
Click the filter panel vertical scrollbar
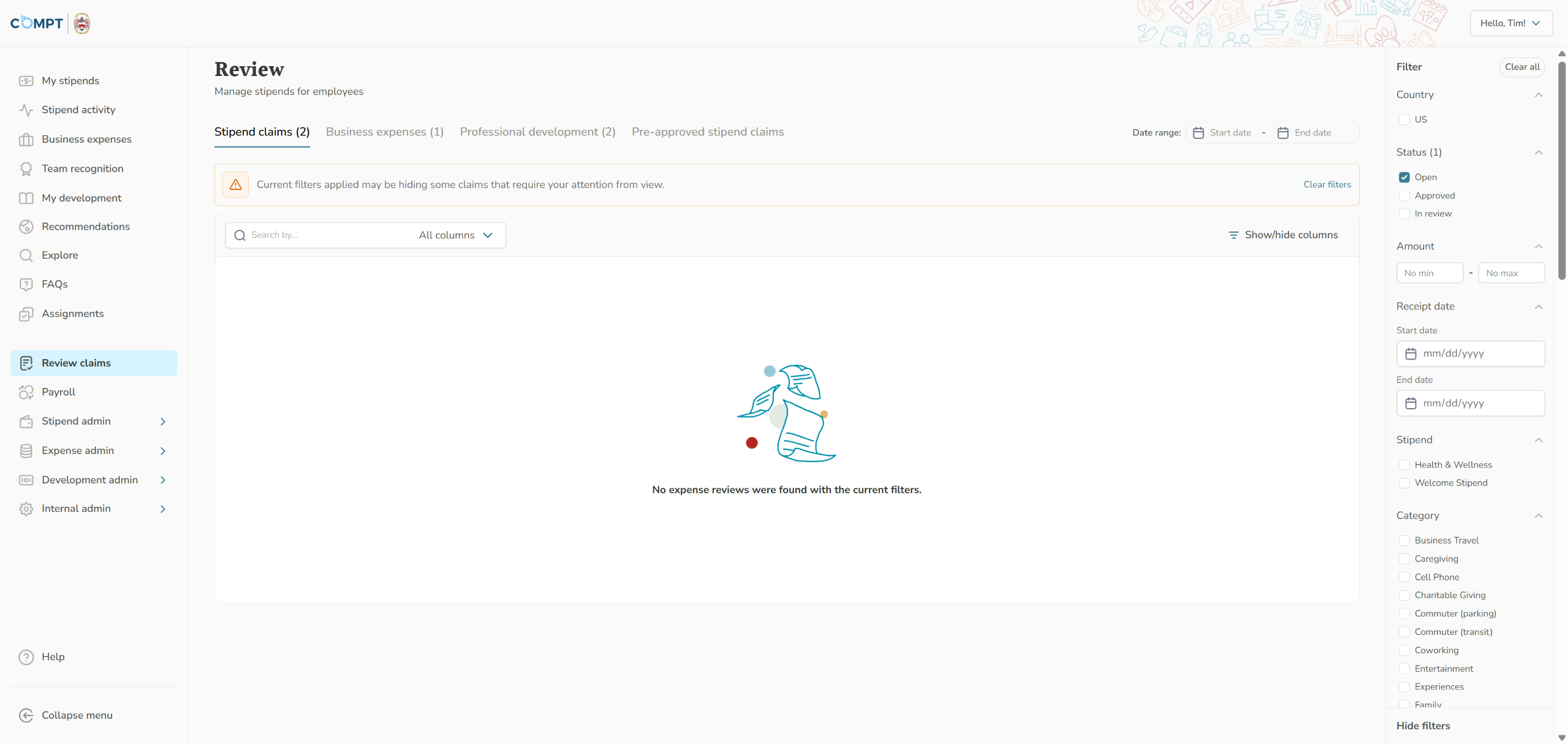1562,172
